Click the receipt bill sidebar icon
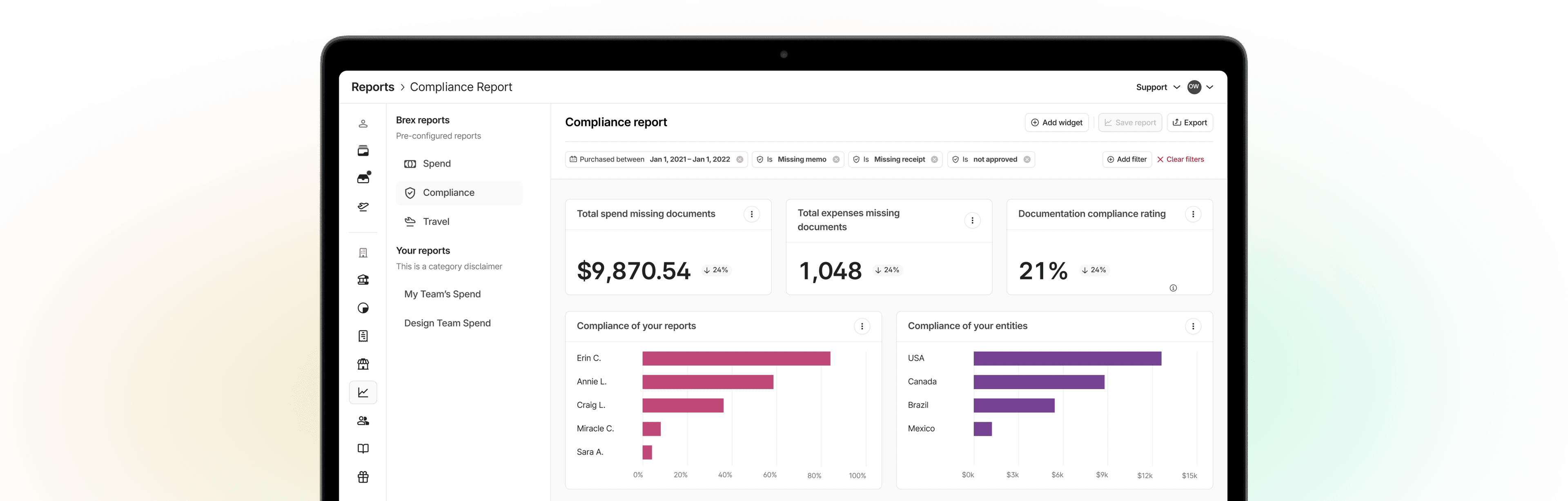 [x=363, y=336]
